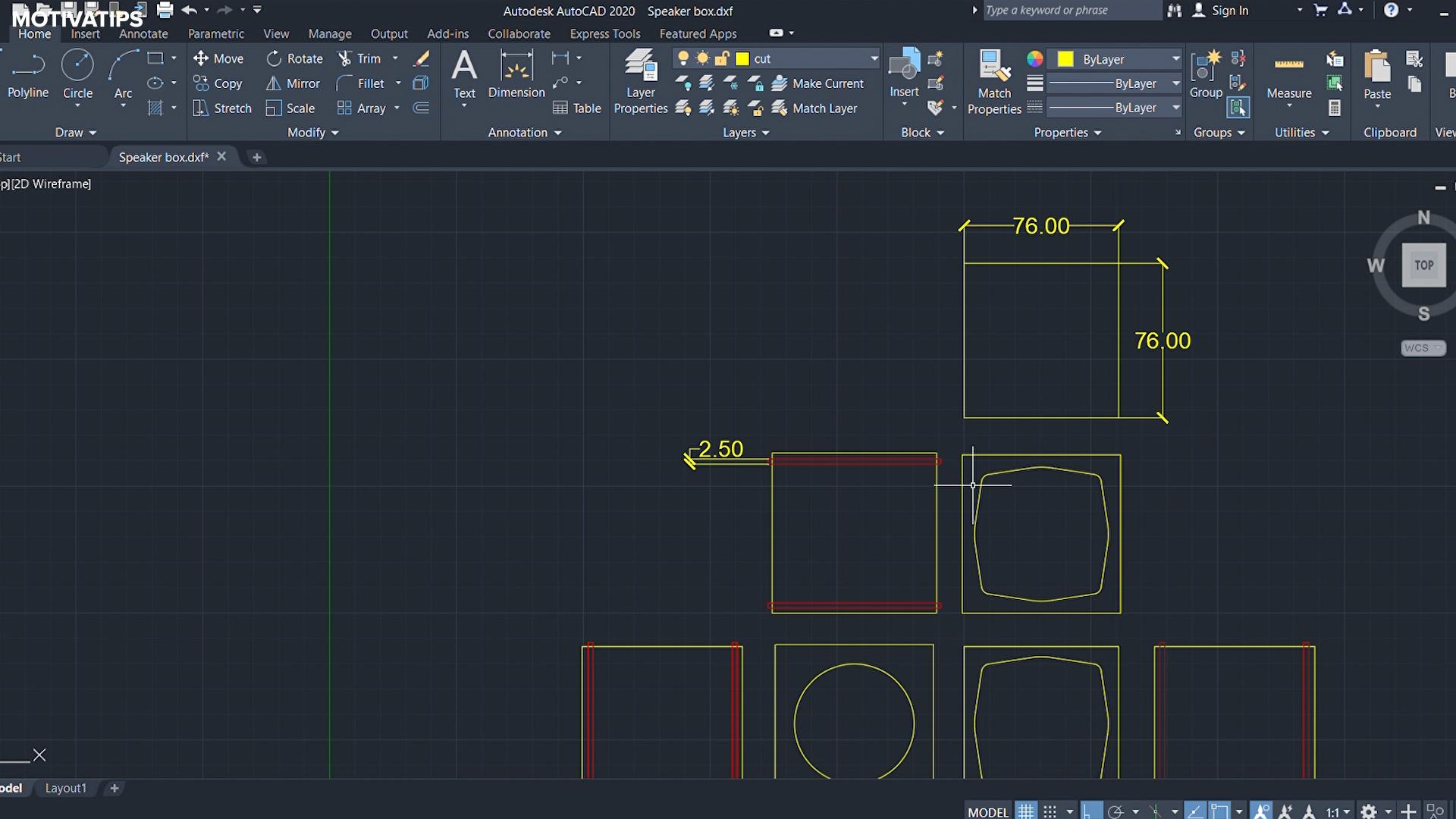1456x819 pixels.
Task: Open the linetype ByLayer dropdown
Action: point(1175,108)
